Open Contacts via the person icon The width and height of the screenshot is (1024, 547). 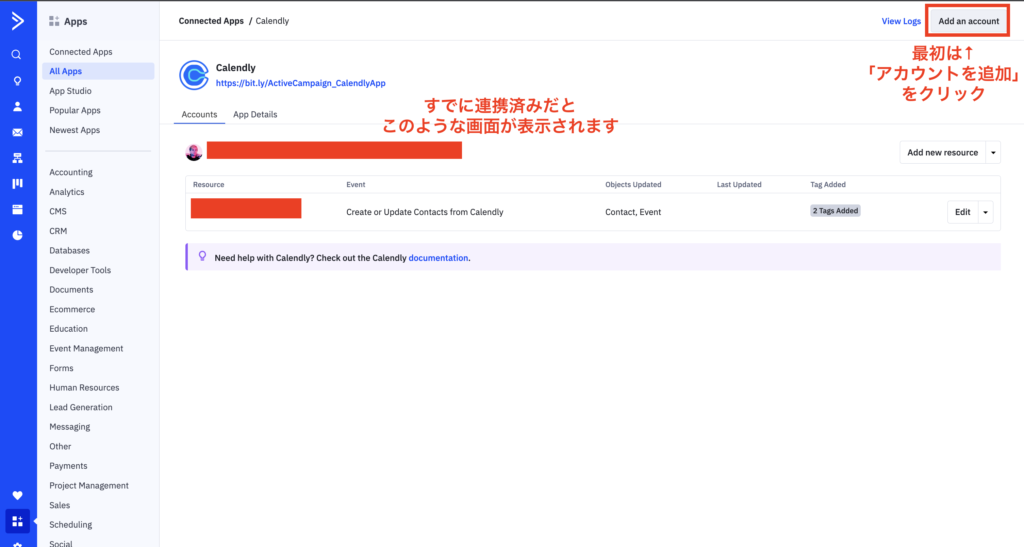[x=17, y=106]
